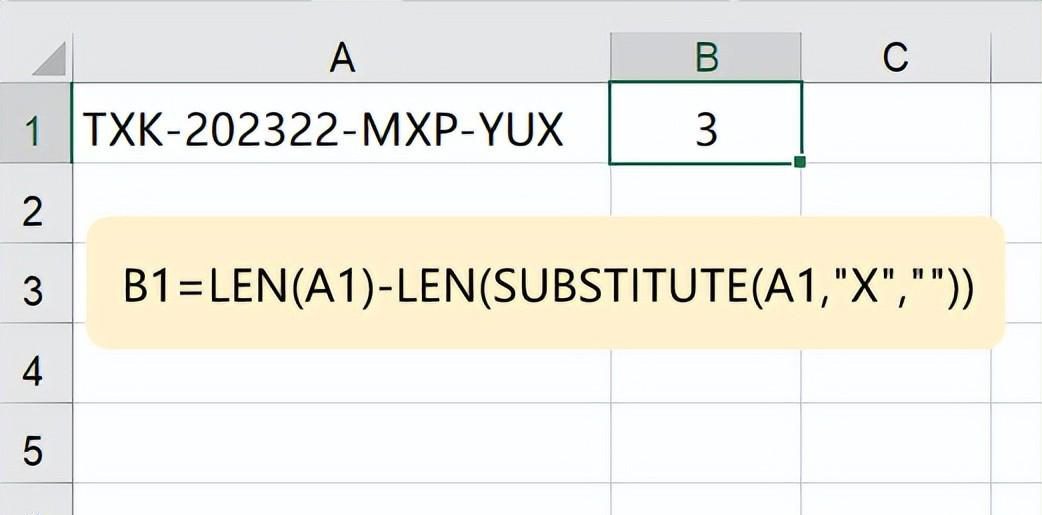Screen dimensions: 1042x515
Task: Select column B header
Action: 705,58
